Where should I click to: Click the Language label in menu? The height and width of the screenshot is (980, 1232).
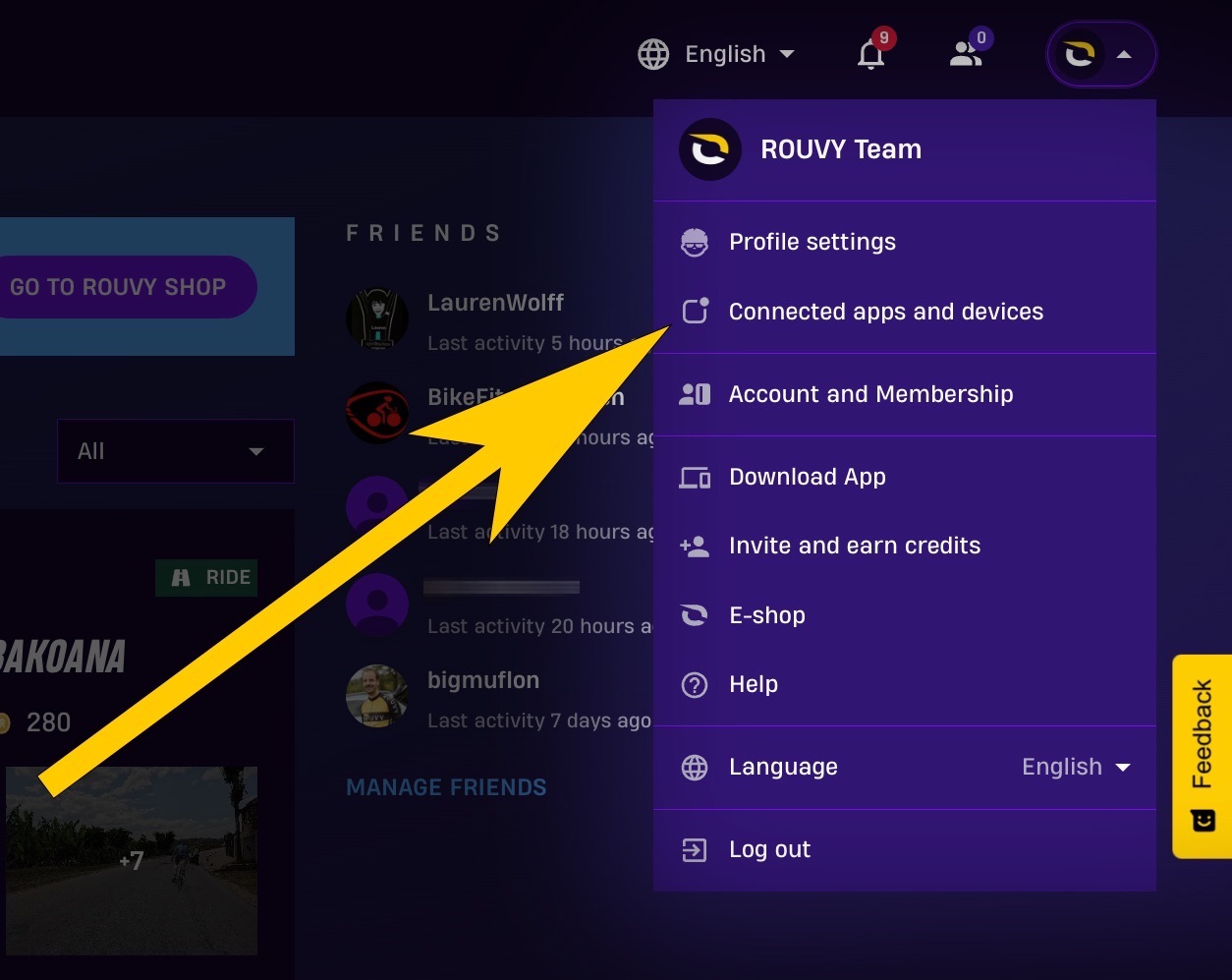(783, 767)
